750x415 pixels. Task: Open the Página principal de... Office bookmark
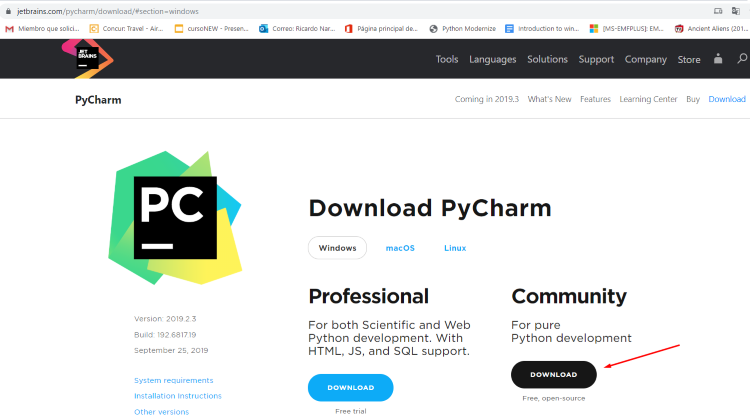coord(381,29)
